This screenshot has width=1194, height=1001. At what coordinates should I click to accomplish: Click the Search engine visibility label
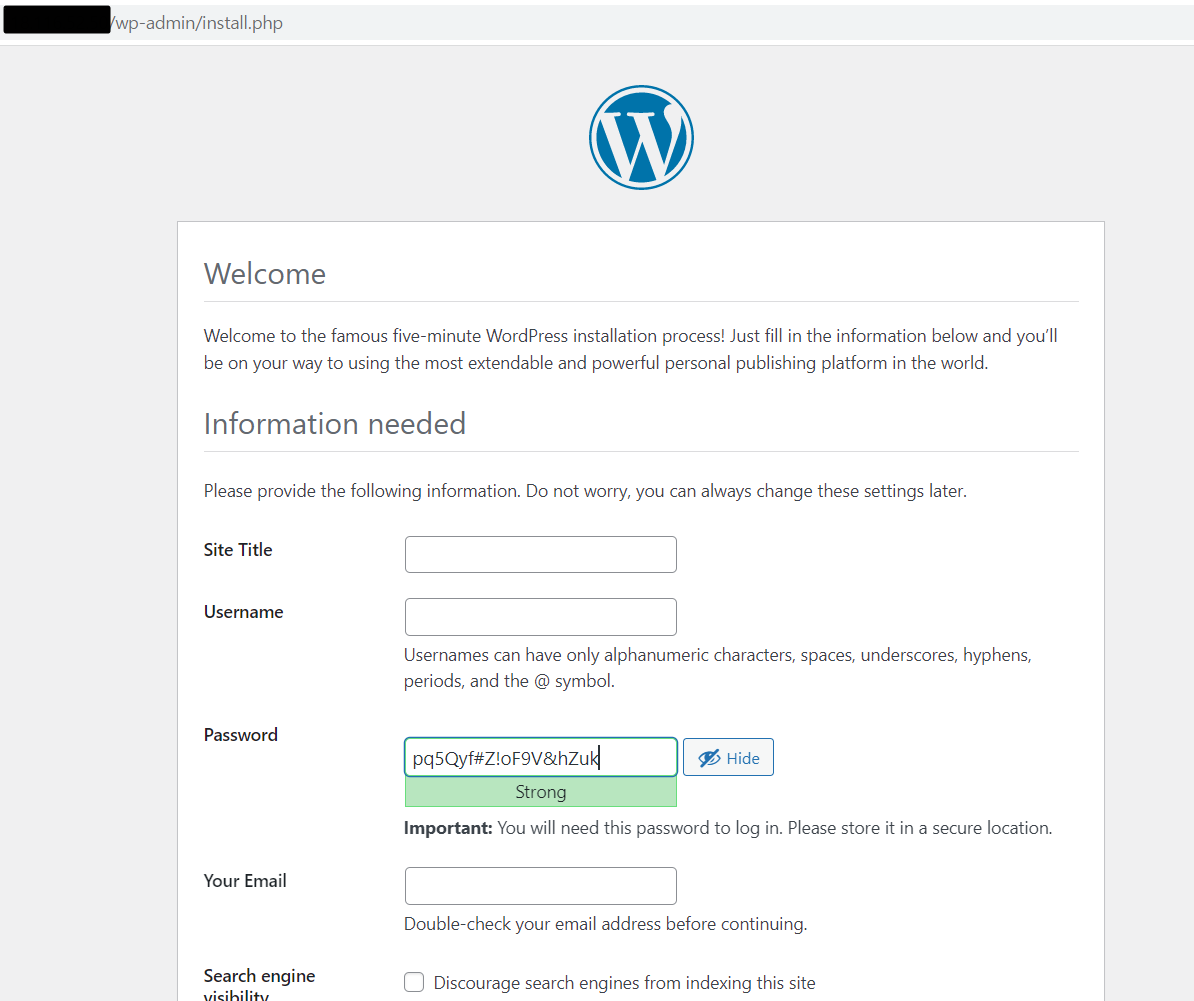click(x=259, y=985)
